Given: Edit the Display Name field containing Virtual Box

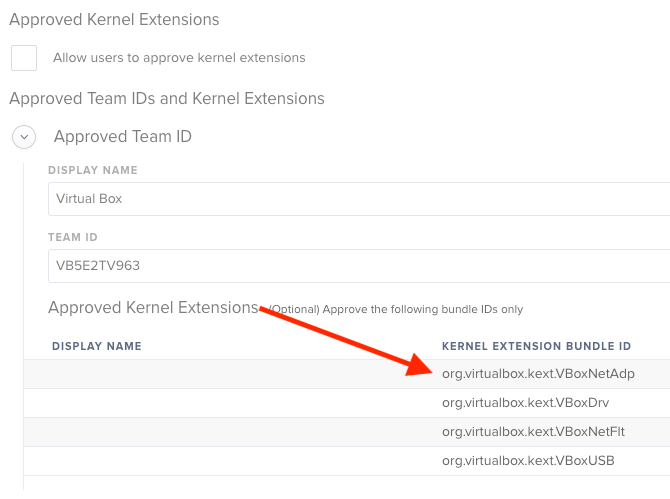Looking at the screenshot, I should click(359, 199).
